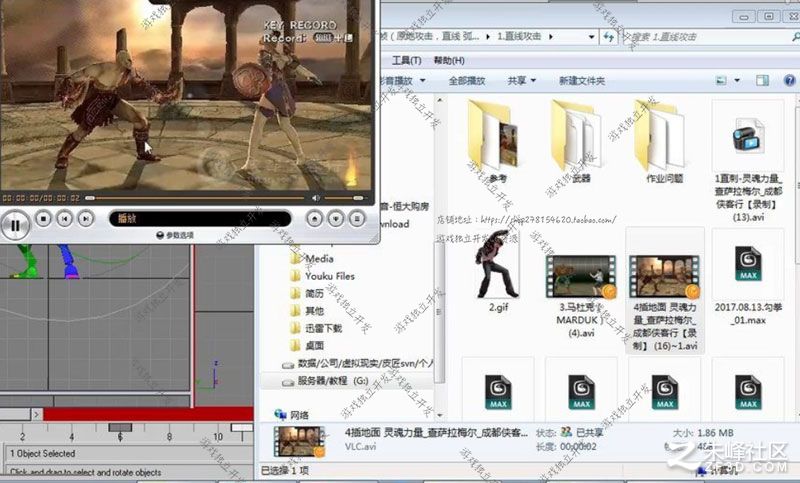This screenshot has height=483, width=800.
Task: Open 参数选项 settings in the media player
Action: coord(175,235)
